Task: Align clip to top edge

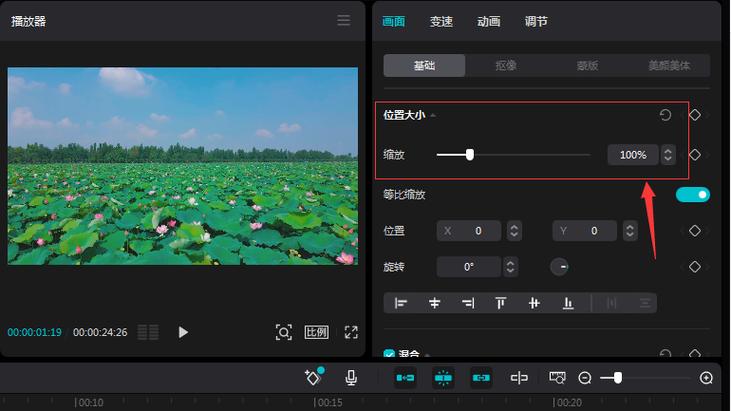Action: (501, 303)
